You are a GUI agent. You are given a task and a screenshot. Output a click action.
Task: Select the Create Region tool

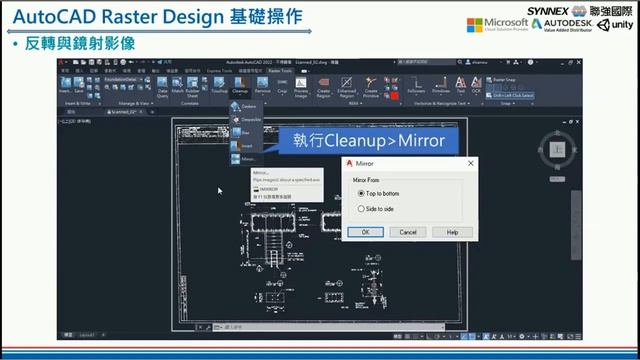coord(323,87)
